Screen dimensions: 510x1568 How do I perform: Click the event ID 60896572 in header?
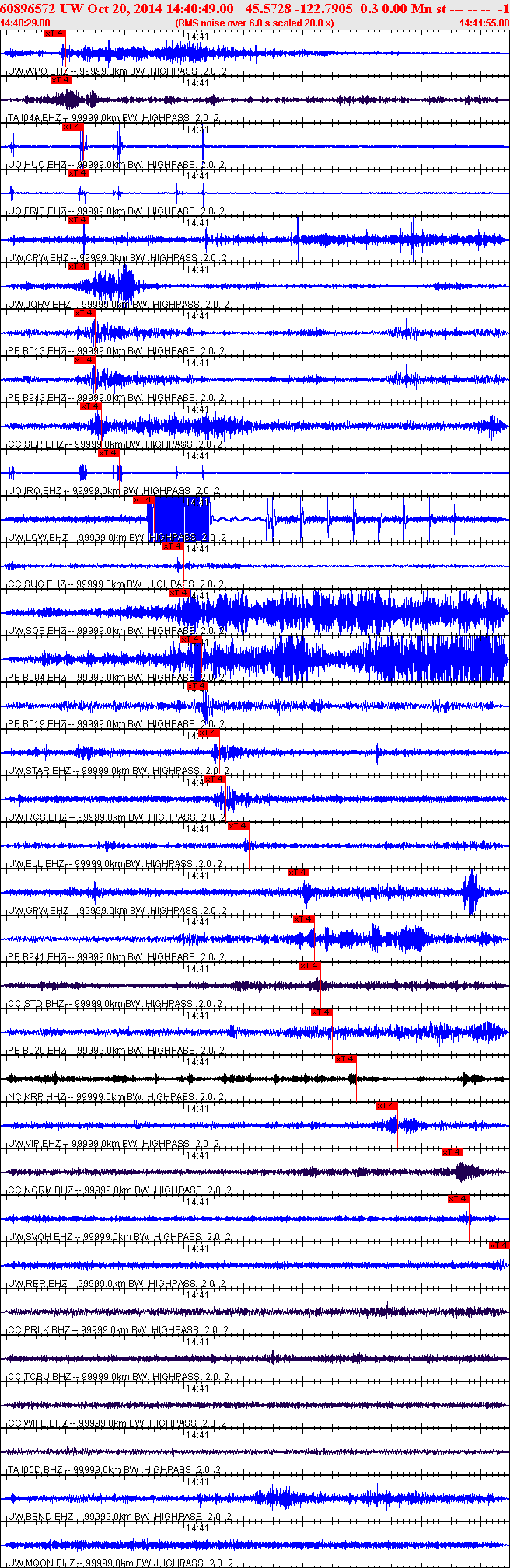coord(29,9)
